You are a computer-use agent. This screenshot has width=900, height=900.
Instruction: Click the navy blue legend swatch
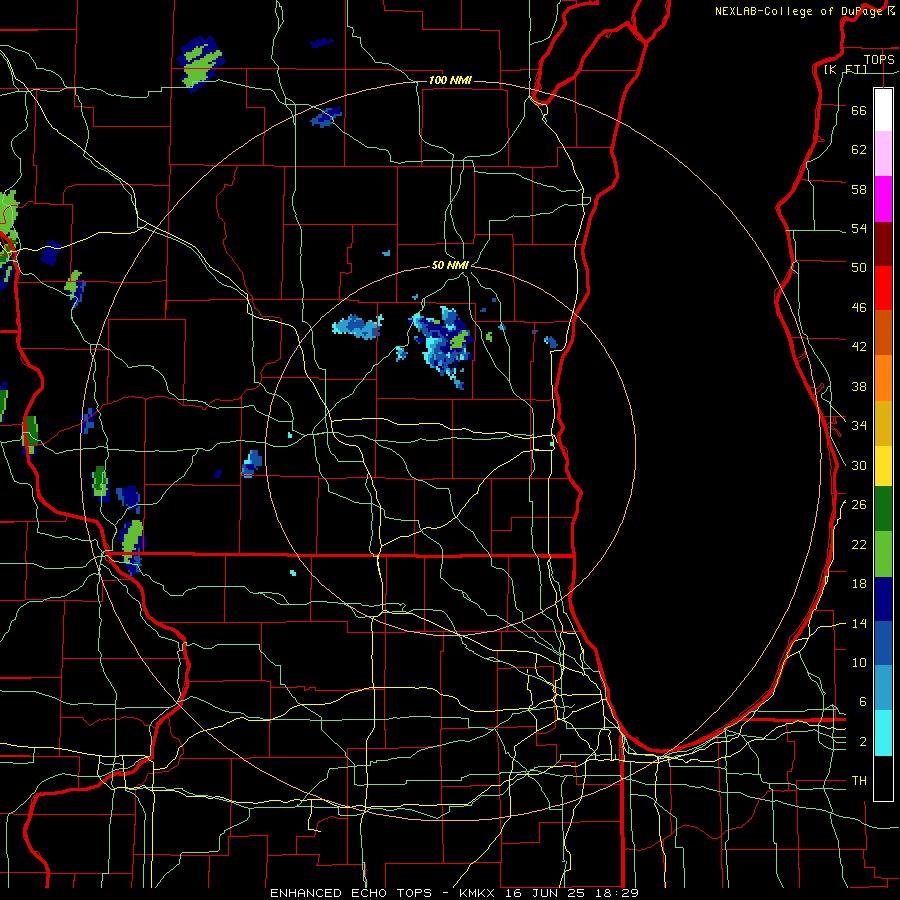pos(883,599)
